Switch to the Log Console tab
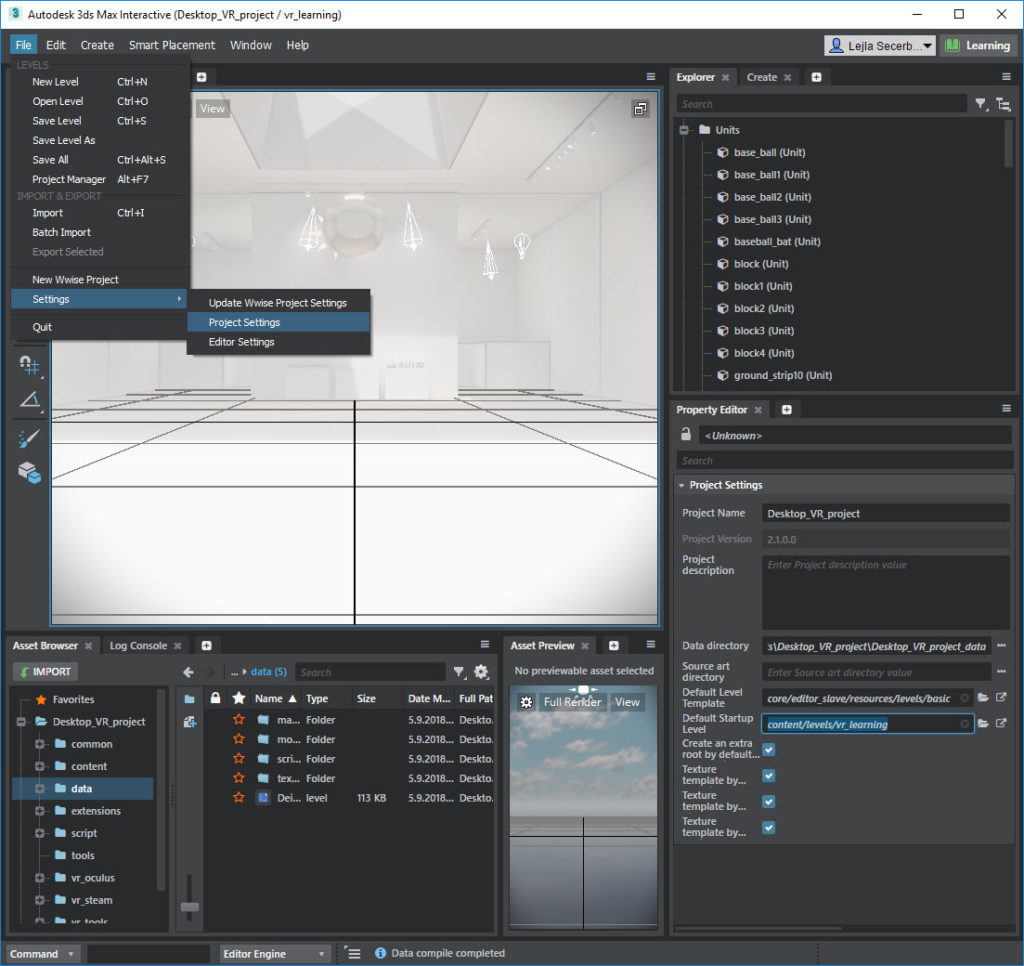 [138, 646]
